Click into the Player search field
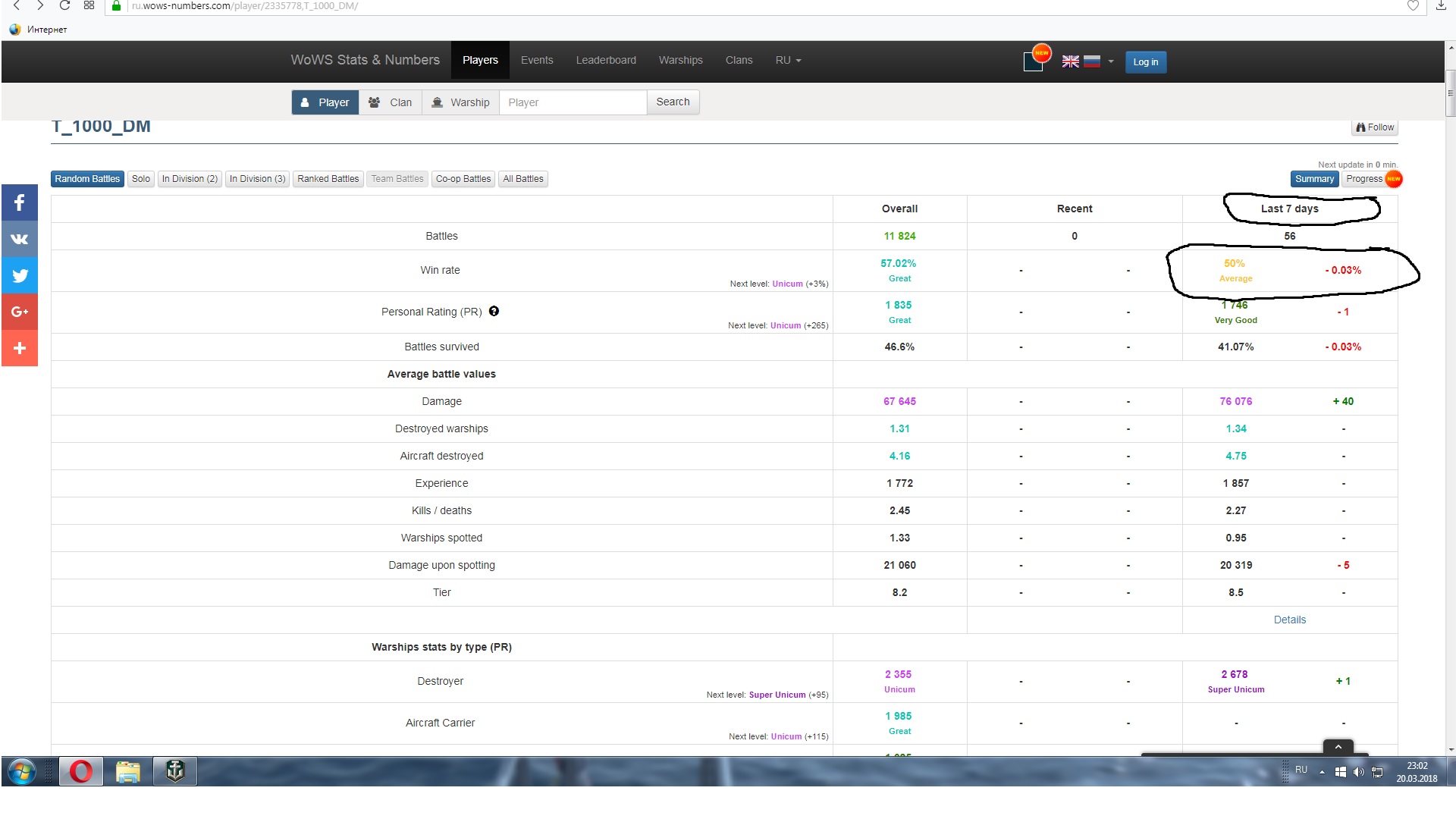The height and width of the screenshot is (819, 1456). (573, 102)
